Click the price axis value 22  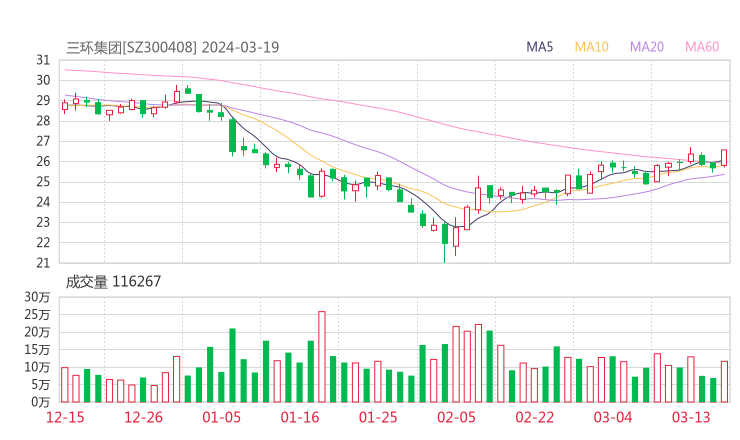(x=43, y=243)
